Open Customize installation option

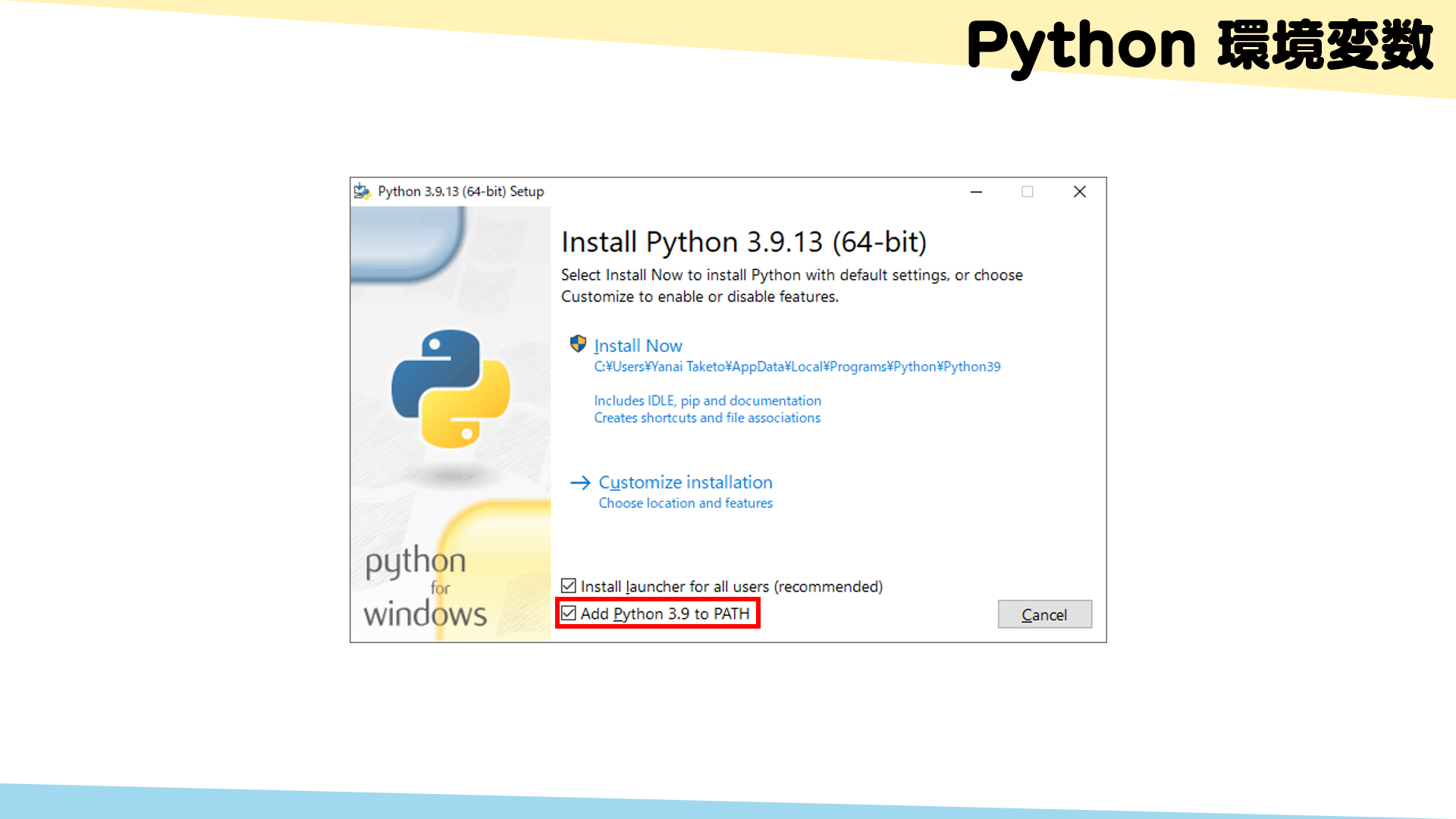click(686, 482)
